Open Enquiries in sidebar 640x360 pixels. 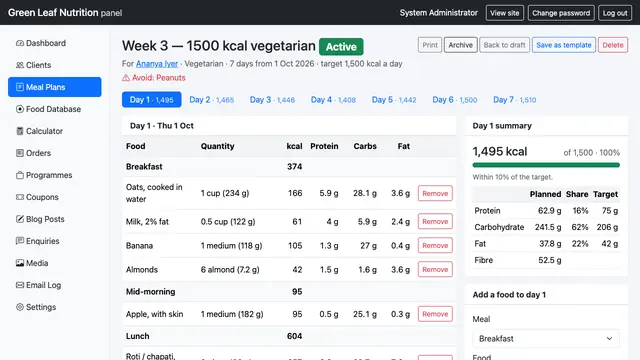55,241
